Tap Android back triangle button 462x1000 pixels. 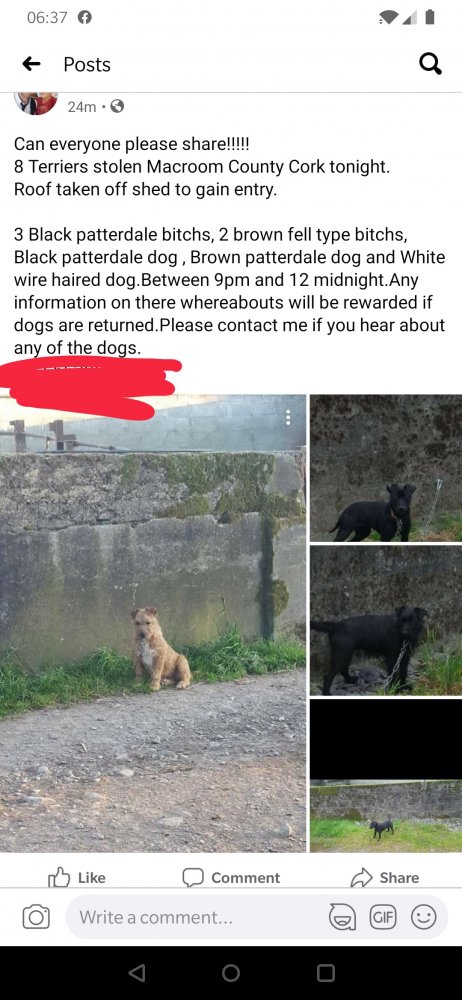[x=137, y=973]
